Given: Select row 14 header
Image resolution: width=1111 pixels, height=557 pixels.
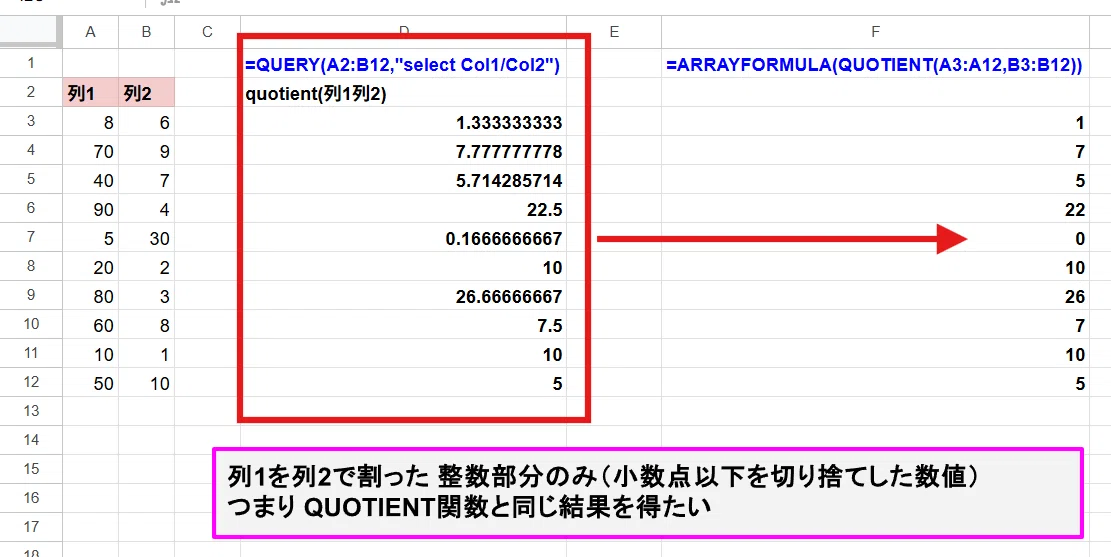Looking at the screenshot, I should [31, 441].
